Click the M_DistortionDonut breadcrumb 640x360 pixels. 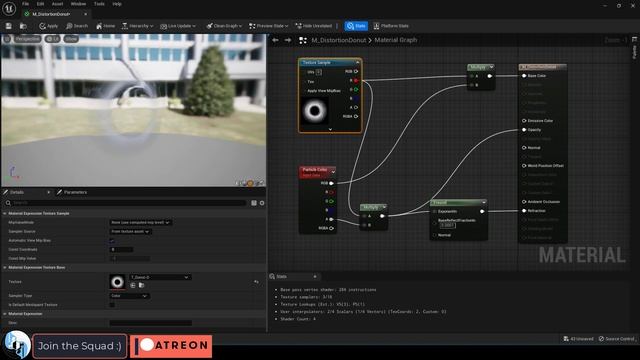339,40
